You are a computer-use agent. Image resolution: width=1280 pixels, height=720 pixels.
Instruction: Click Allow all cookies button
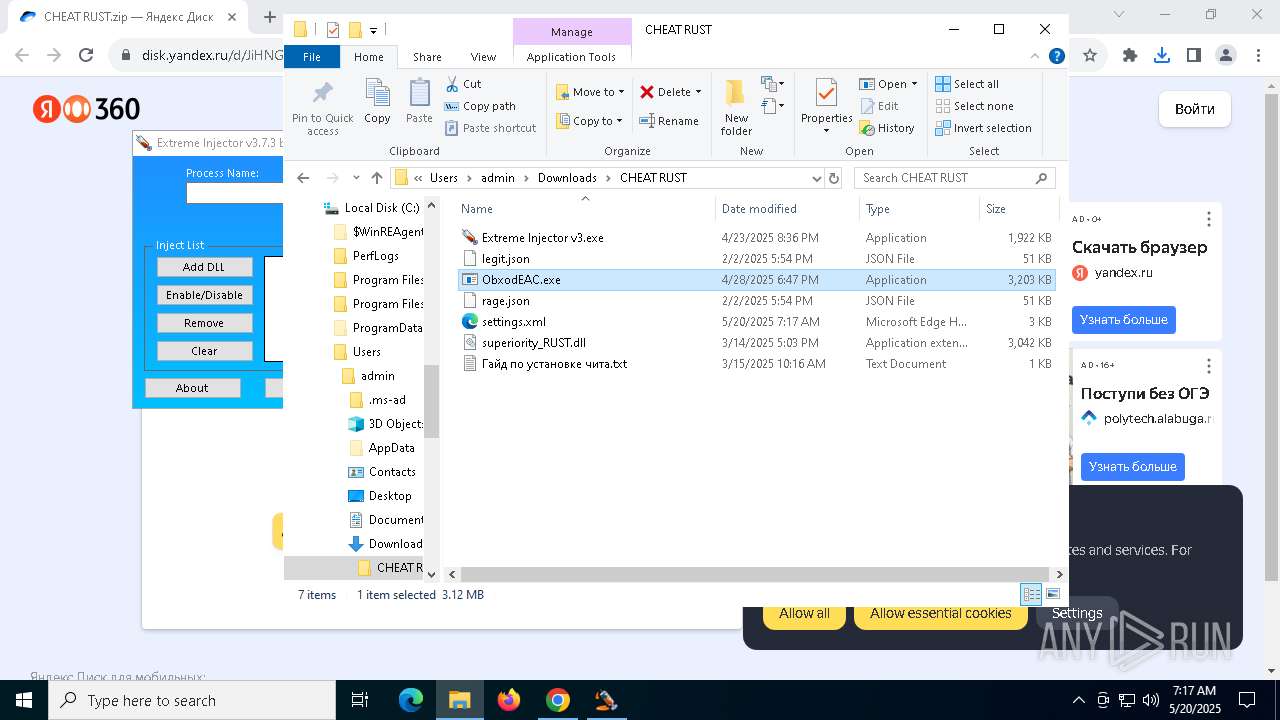tap(804, 613)
